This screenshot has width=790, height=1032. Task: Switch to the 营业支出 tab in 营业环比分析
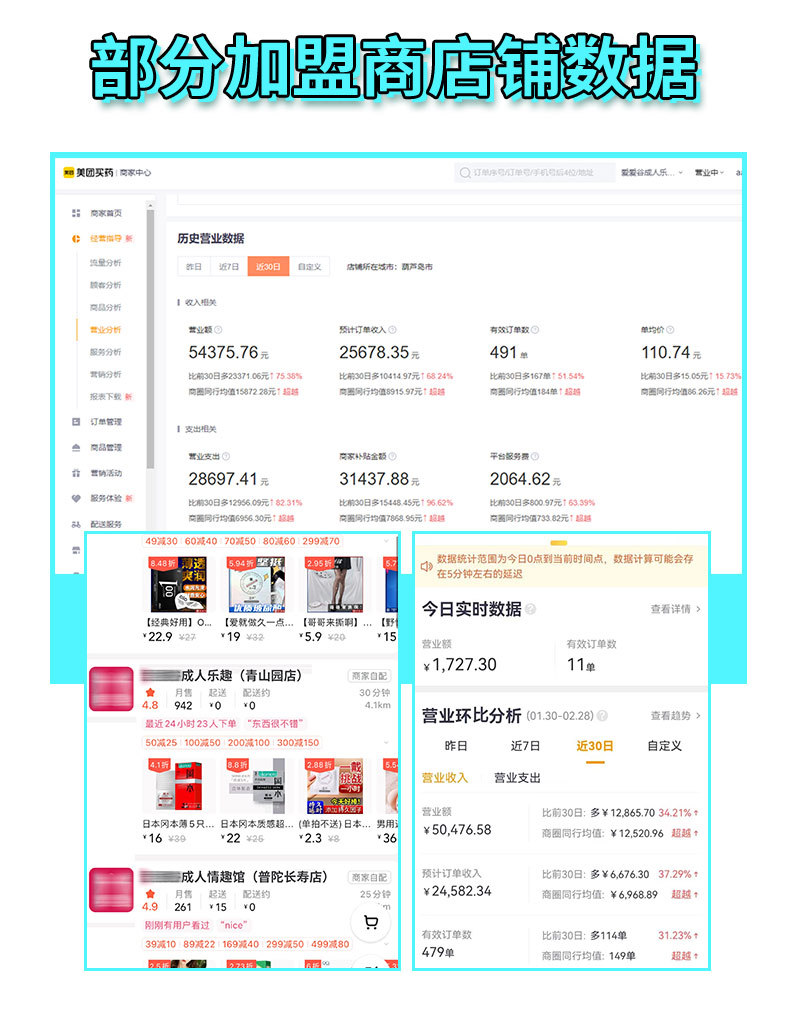(x=517, y=778)
